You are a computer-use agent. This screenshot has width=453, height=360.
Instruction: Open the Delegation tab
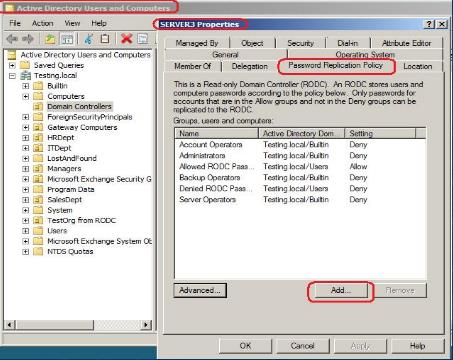point(250,66)
